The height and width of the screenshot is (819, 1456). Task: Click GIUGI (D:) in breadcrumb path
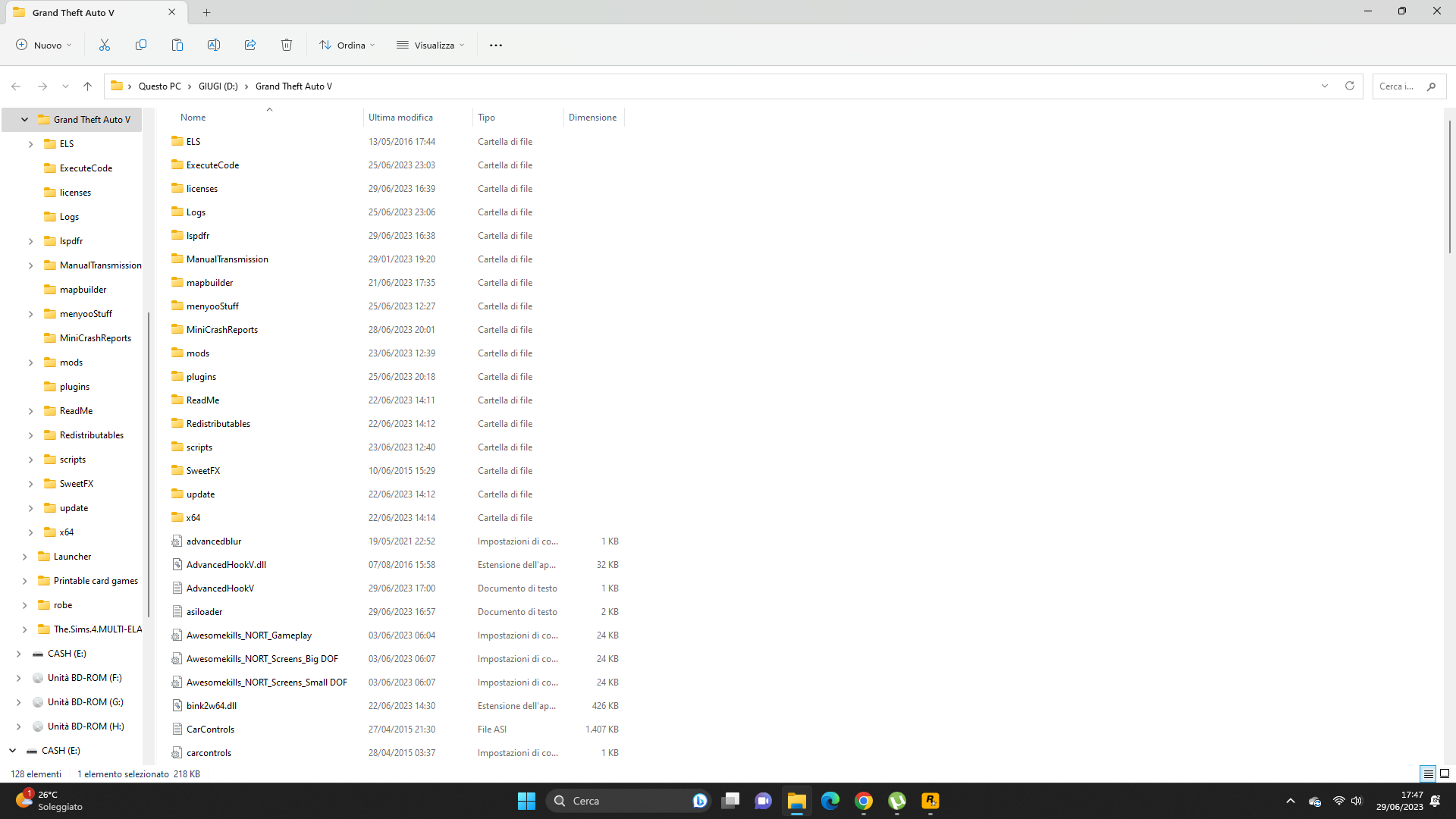coord(218,86)
